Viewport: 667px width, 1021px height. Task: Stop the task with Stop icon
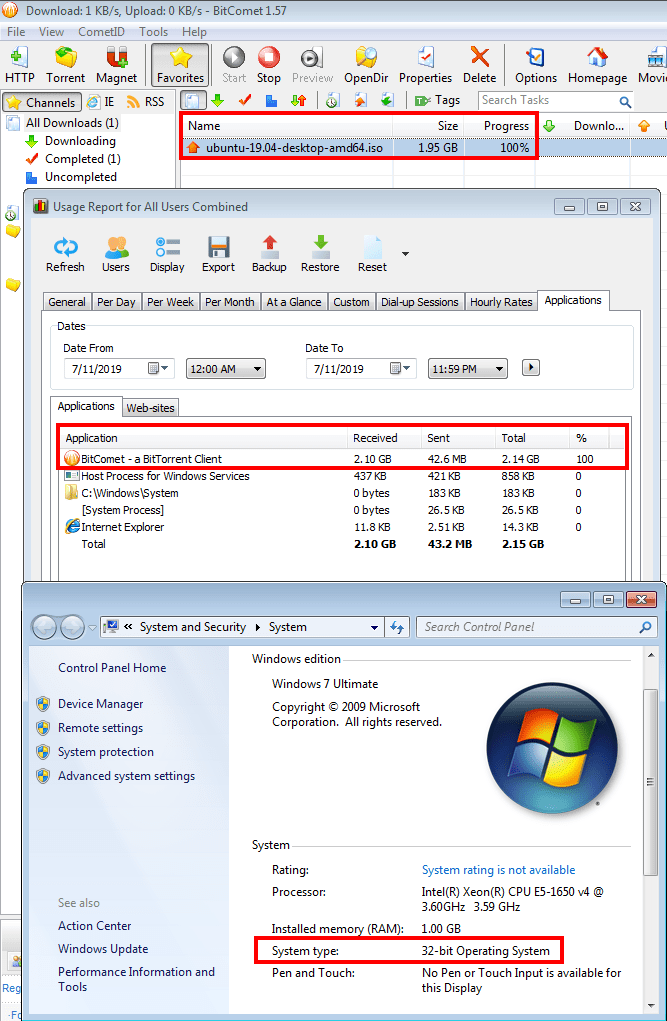(268, 64)
